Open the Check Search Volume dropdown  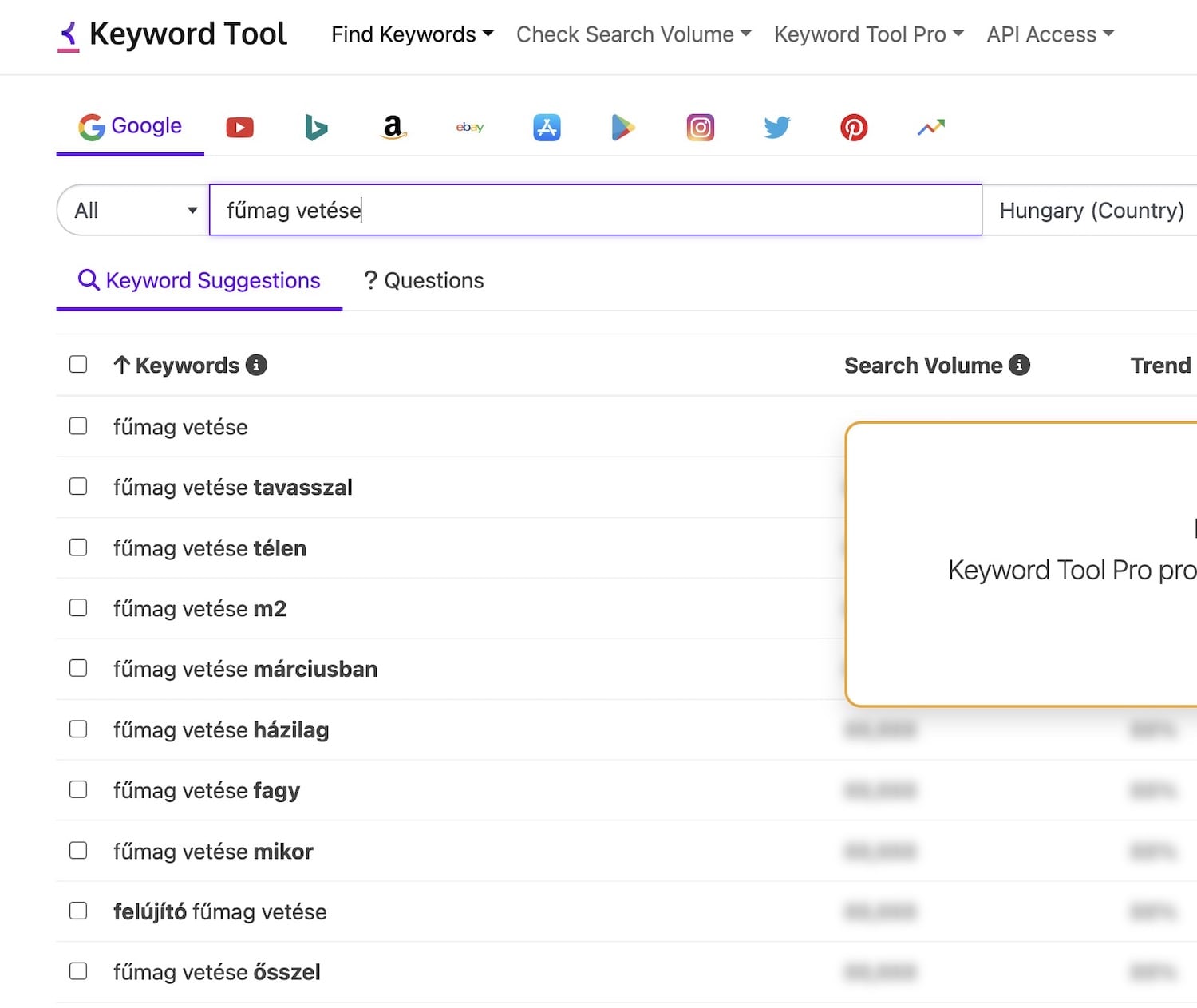(x=634, y=34)
